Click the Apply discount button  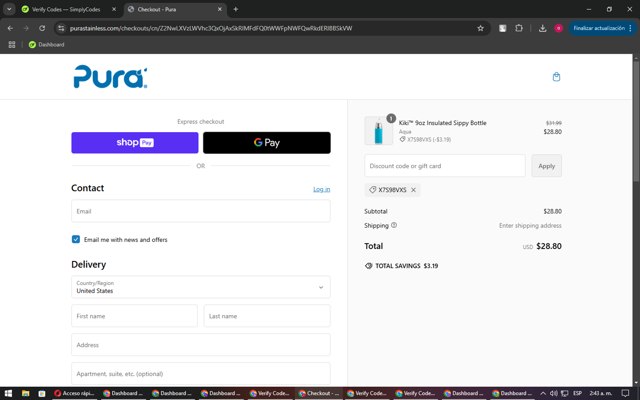[547, 166]
